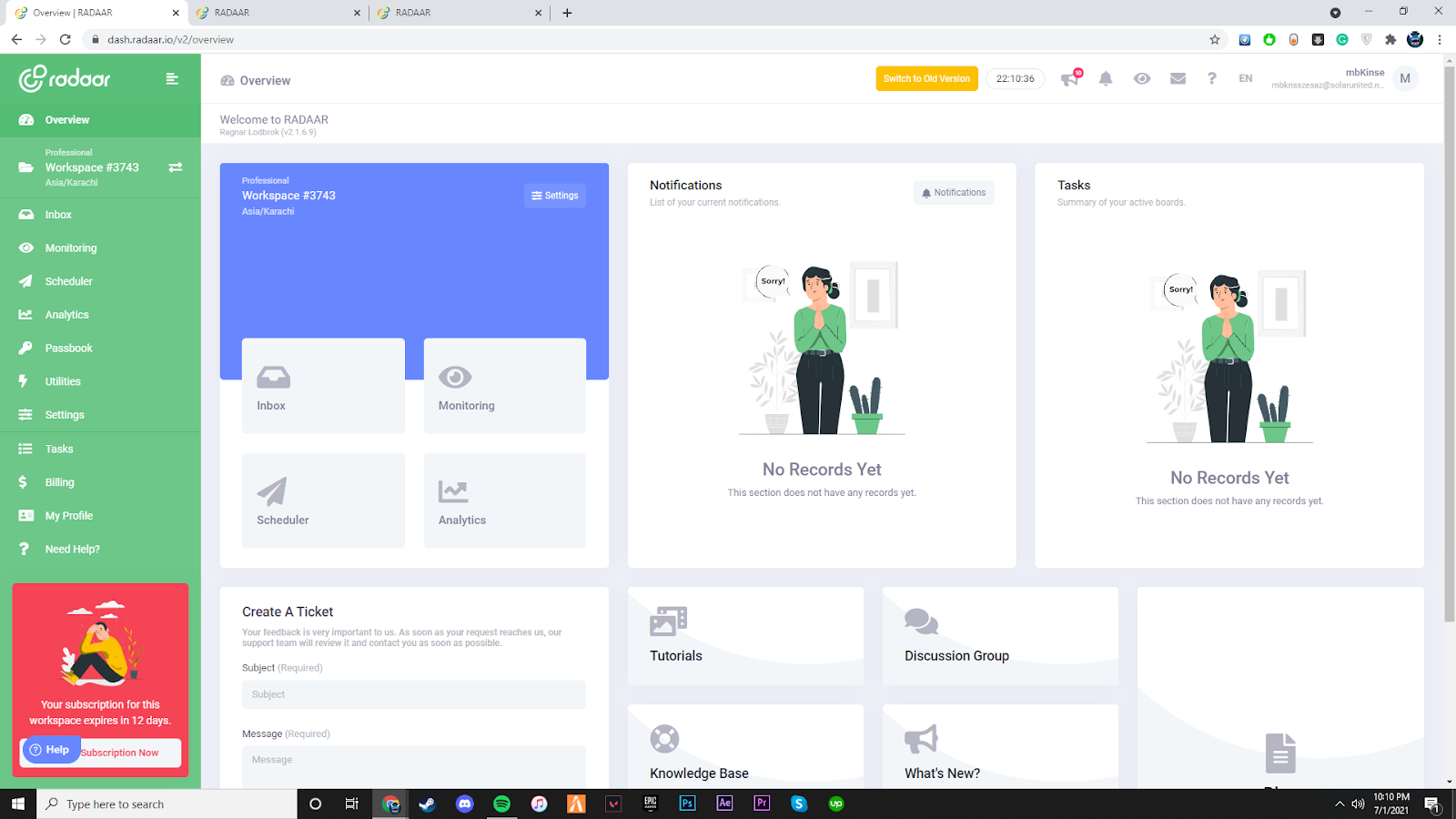The height and width of the screenshot is (819, 1456).
Task: Collapse the sidebar with the menu toggle icon
Action: (x=172, y=79)
